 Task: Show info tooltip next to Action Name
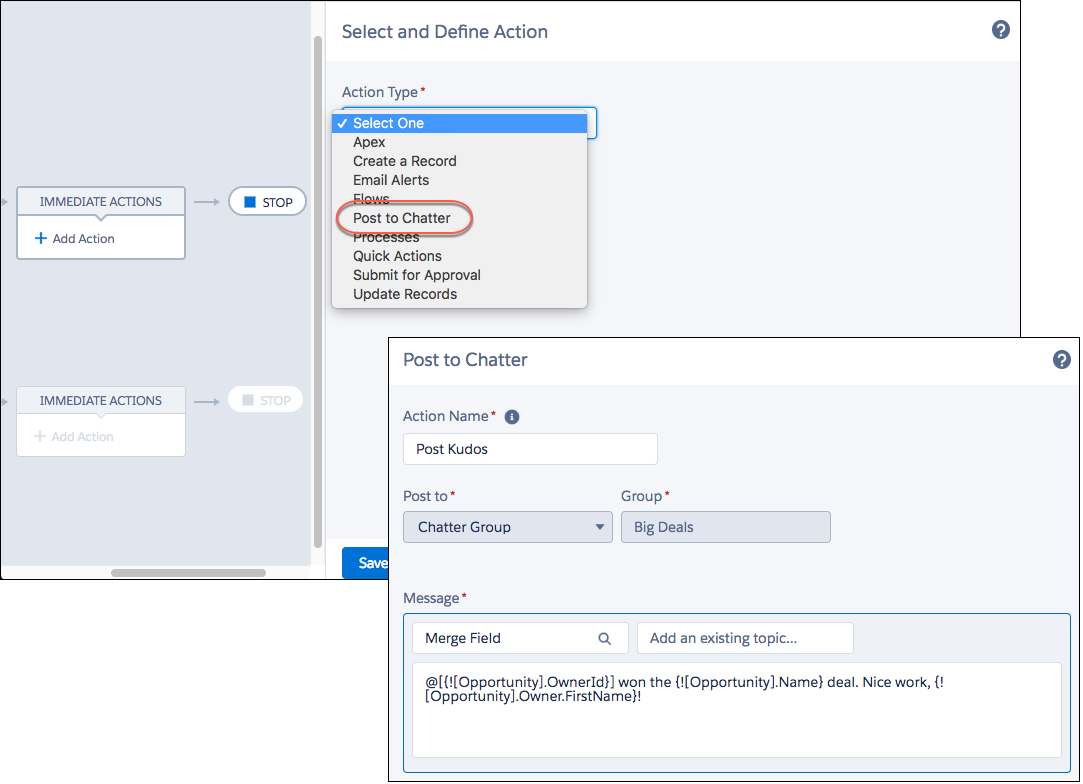(x=512, y=417)
